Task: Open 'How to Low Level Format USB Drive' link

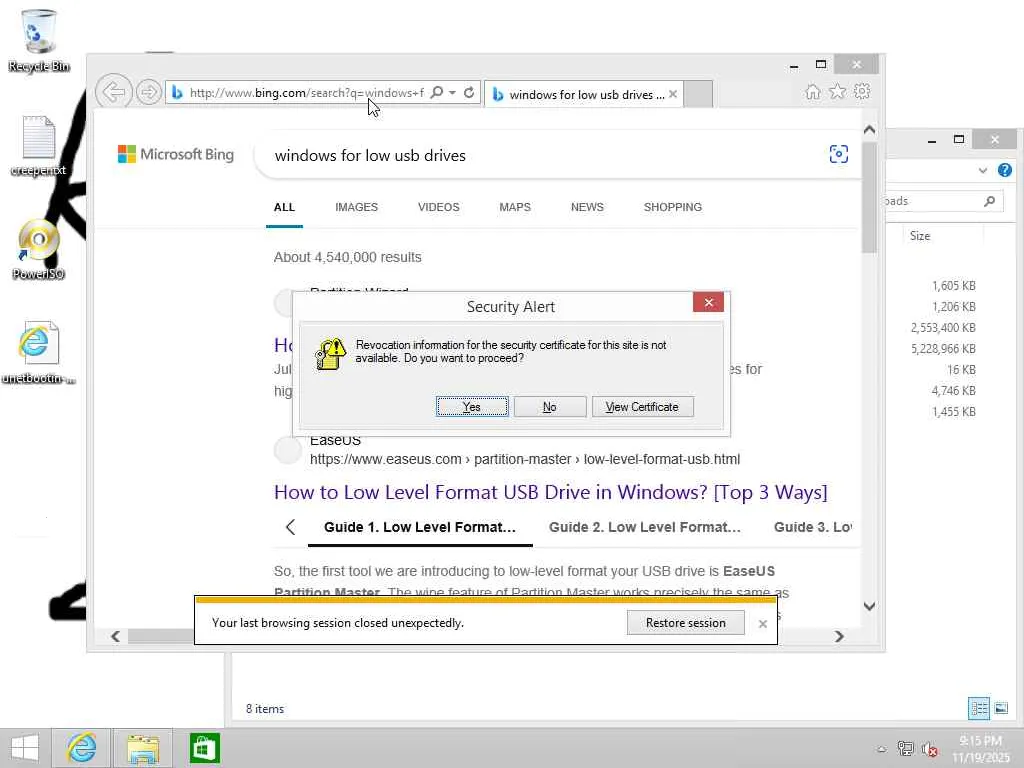Action: pos(551,492)
